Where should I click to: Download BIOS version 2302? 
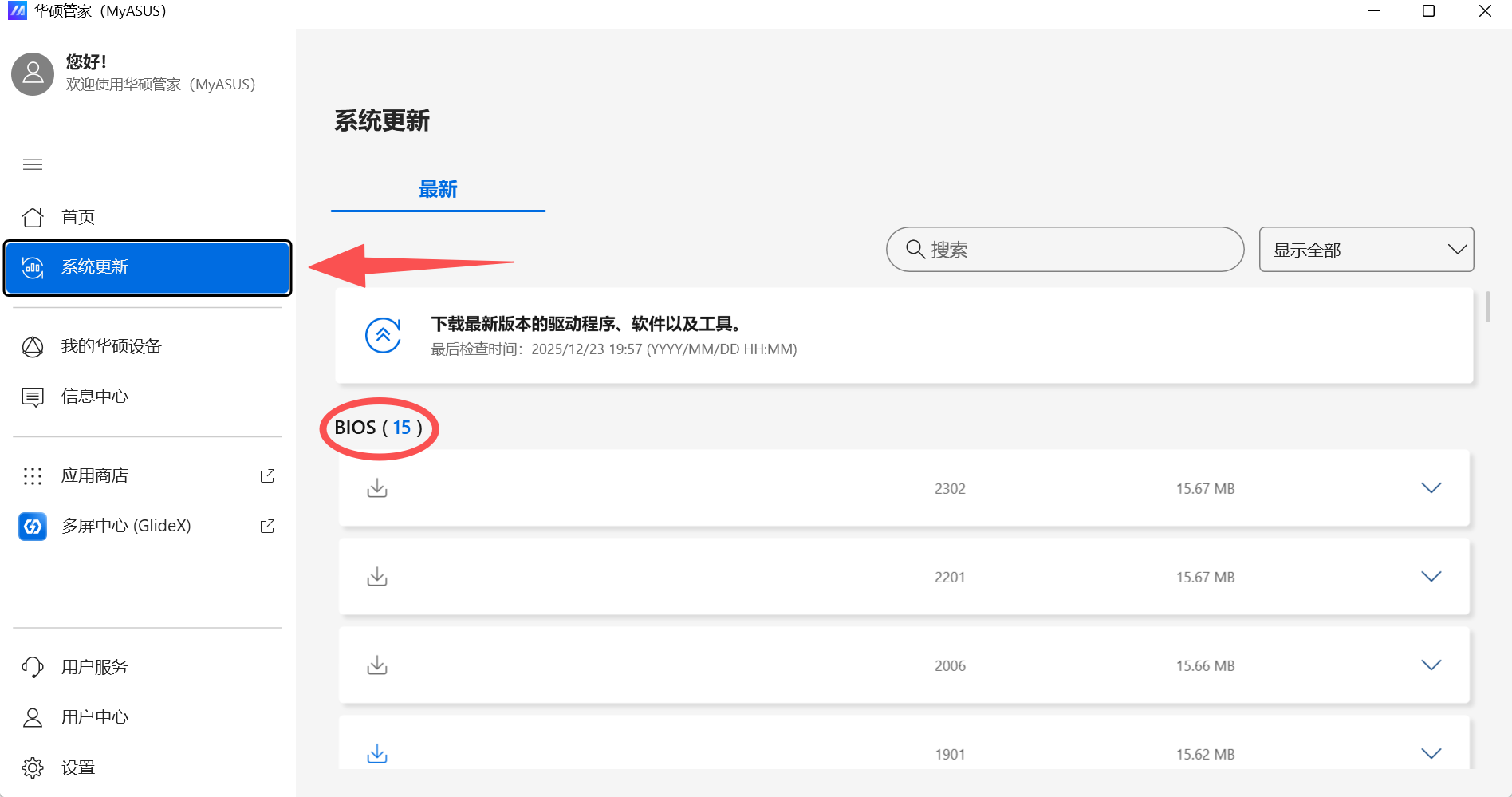coord(377,488)
